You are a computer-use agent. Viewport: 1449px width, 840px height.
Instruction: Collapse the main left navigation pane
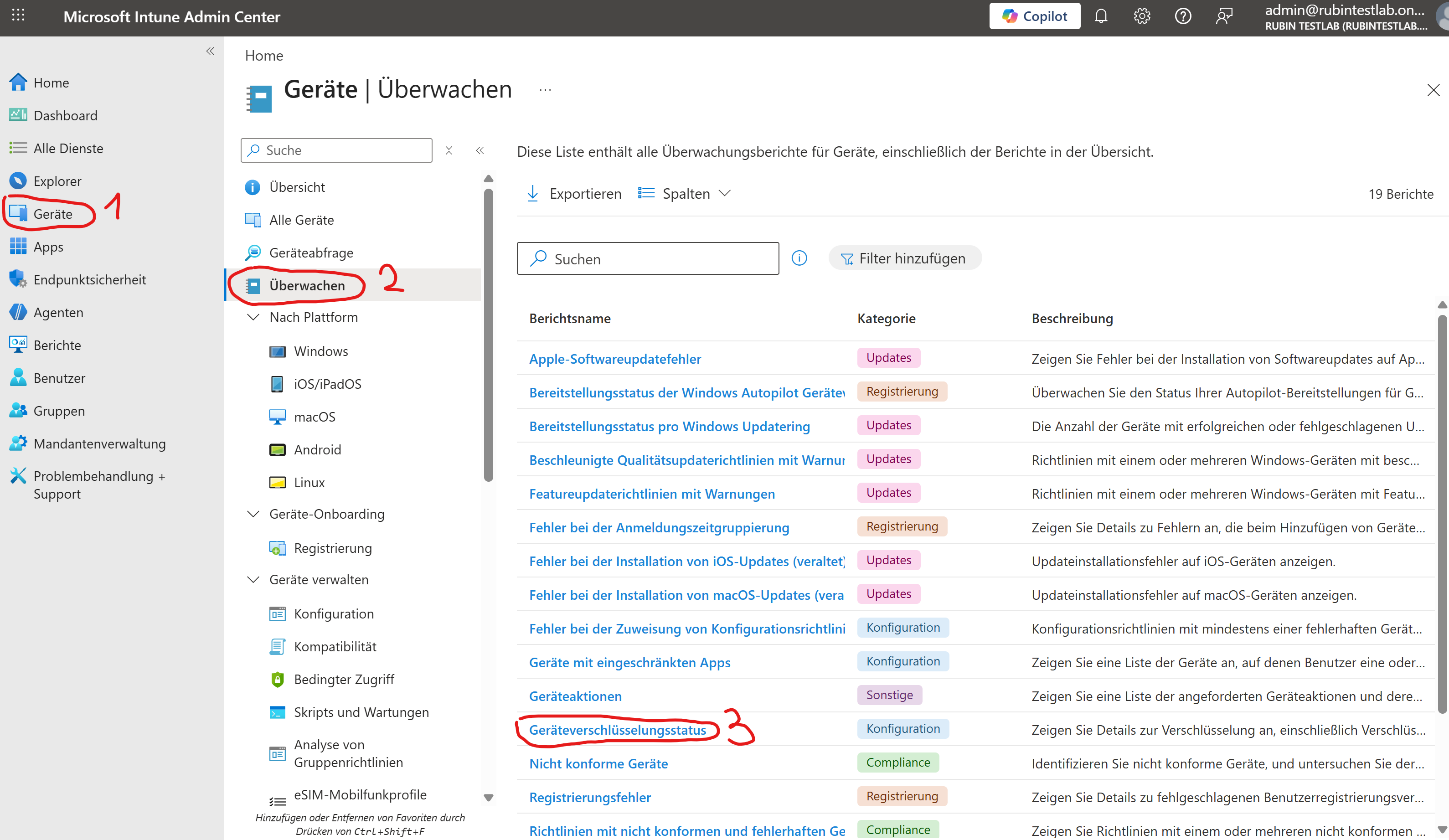coord(210,51)
